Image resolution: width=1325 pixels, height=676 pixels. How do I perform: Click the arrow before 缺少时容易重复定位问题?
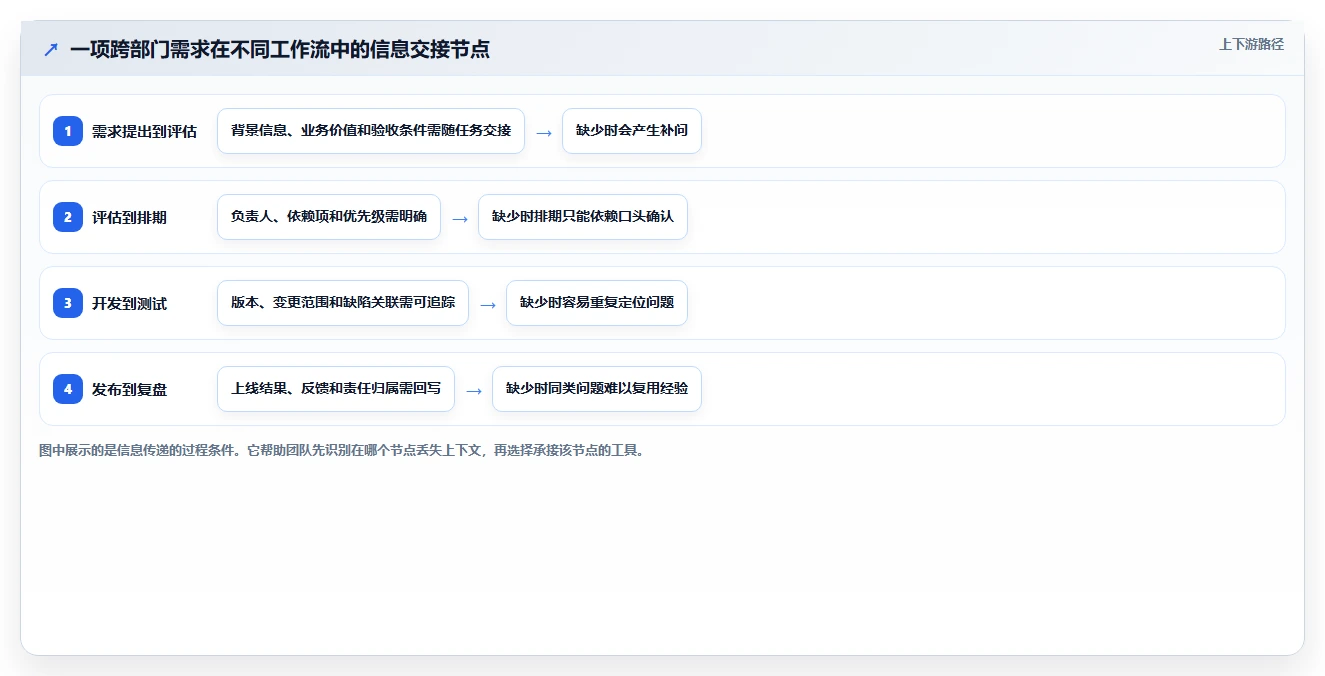488,304
